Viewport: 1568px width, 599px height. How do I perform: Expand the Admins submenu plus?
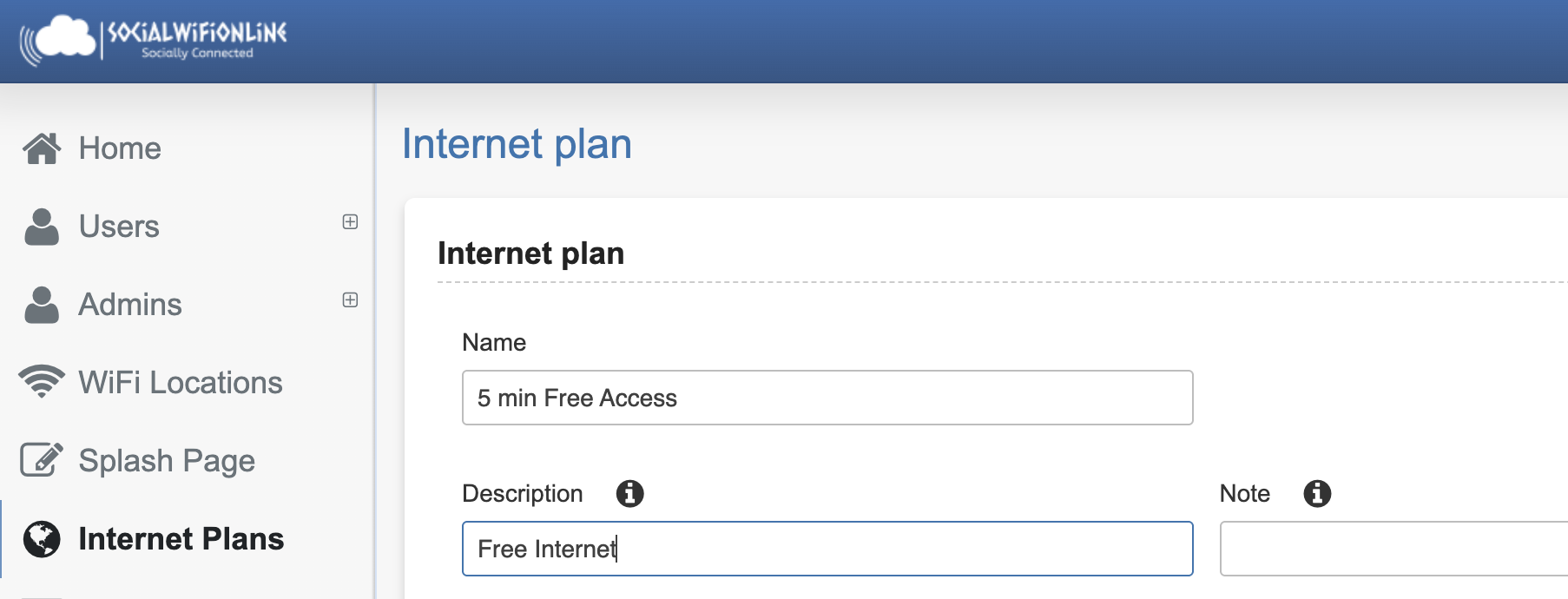click(x=350, y=300)
